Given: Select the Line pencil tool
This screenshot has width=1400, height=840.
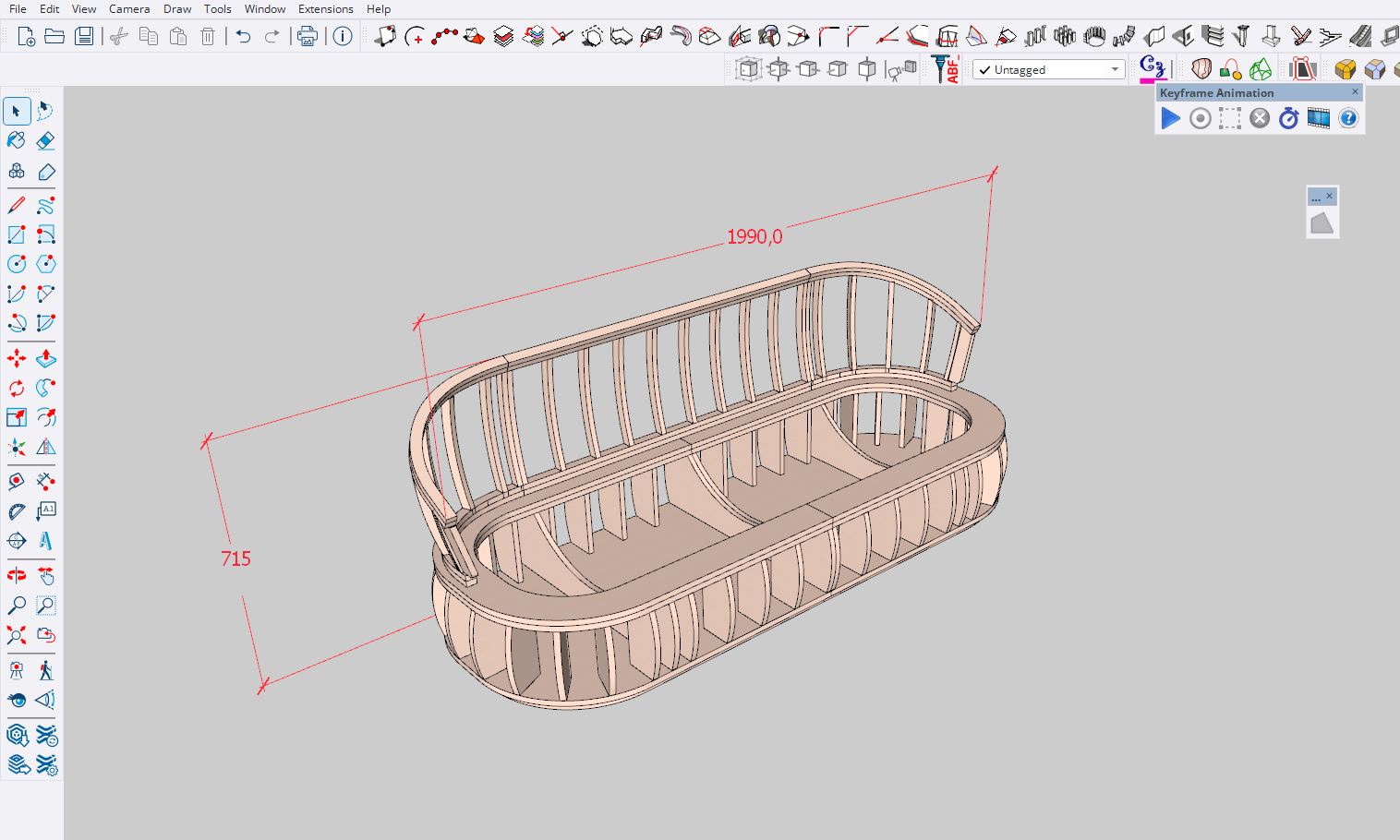Looking at the screenshot, I should [x=17, y=205].
